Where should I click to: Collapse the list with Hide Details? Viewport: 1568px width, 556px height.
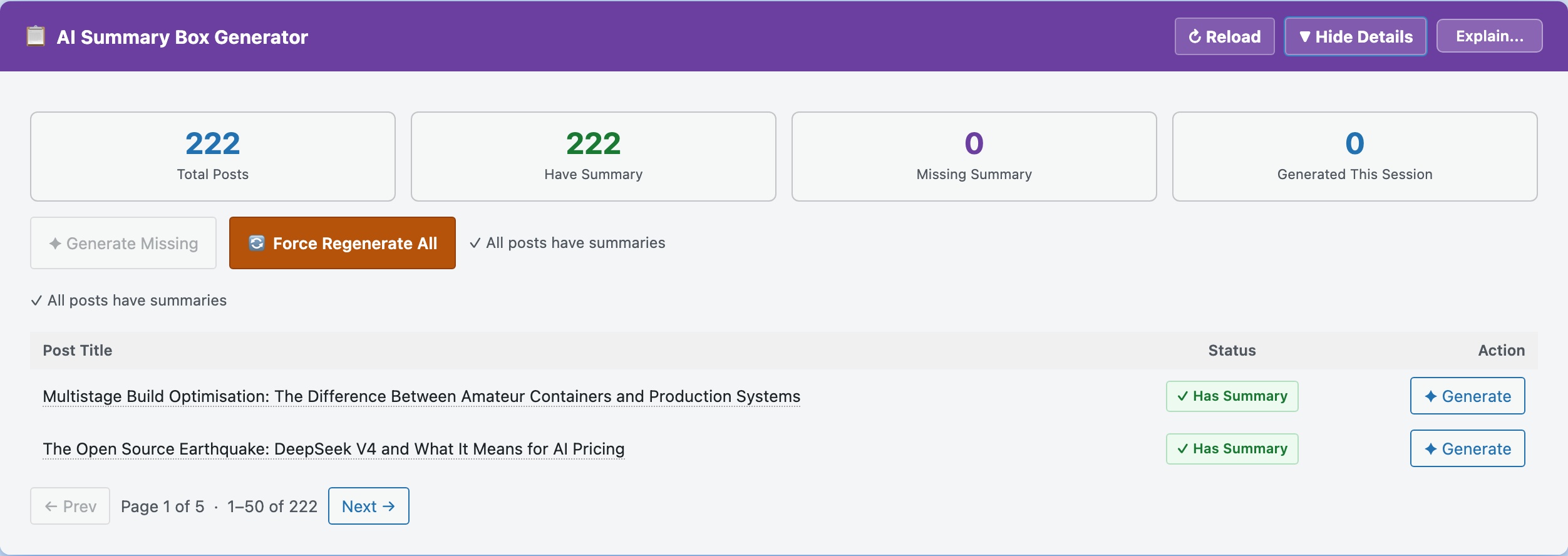(x=1355, y=36)
